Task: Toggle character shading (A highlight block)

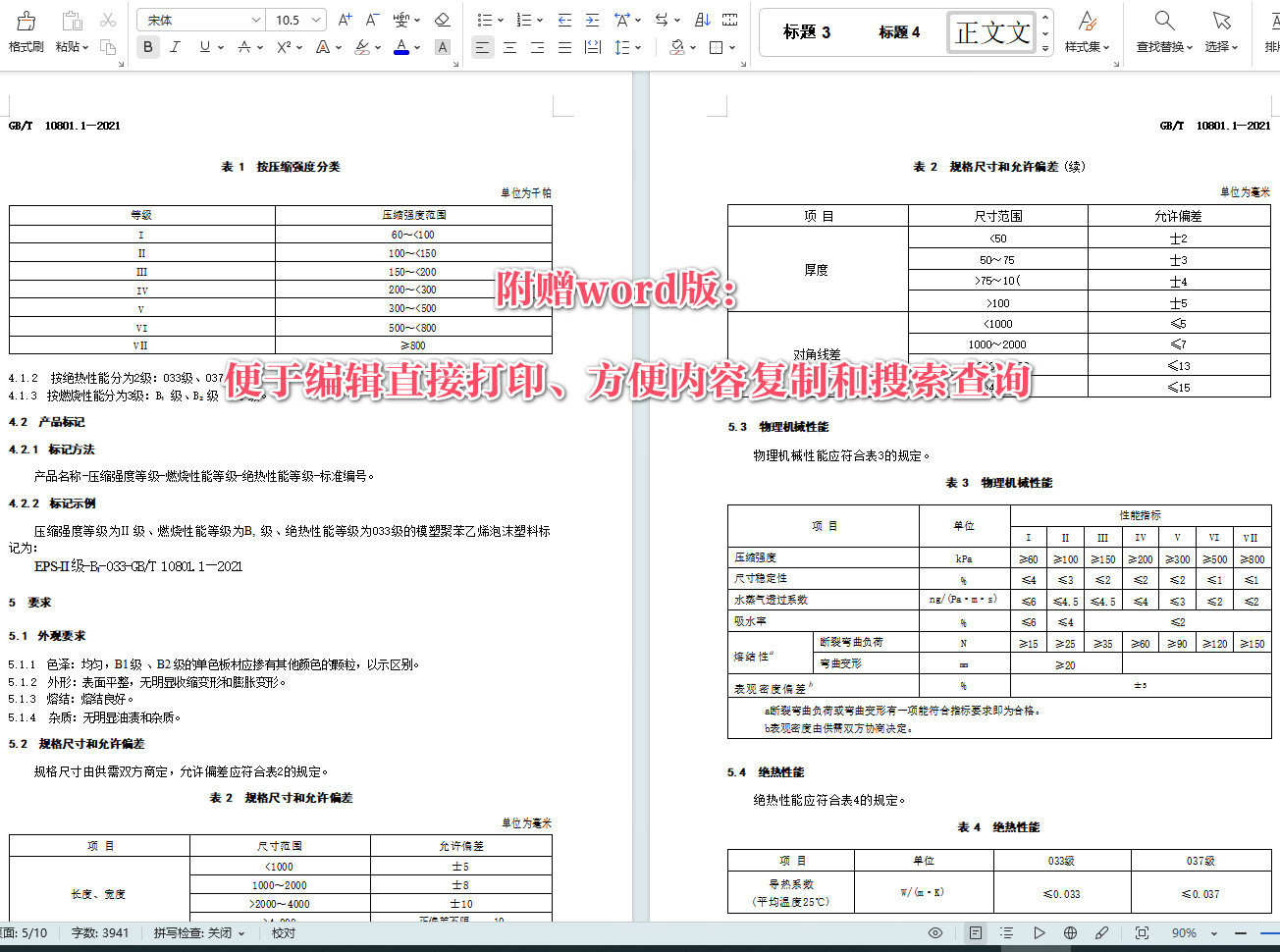Action: pos(444,46)
